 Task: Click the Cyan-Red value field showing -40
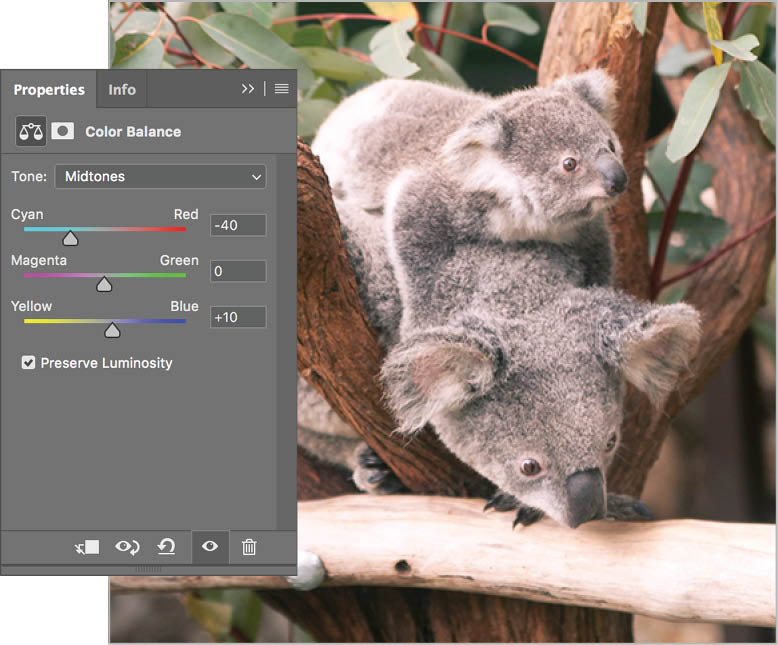(238, 225)
